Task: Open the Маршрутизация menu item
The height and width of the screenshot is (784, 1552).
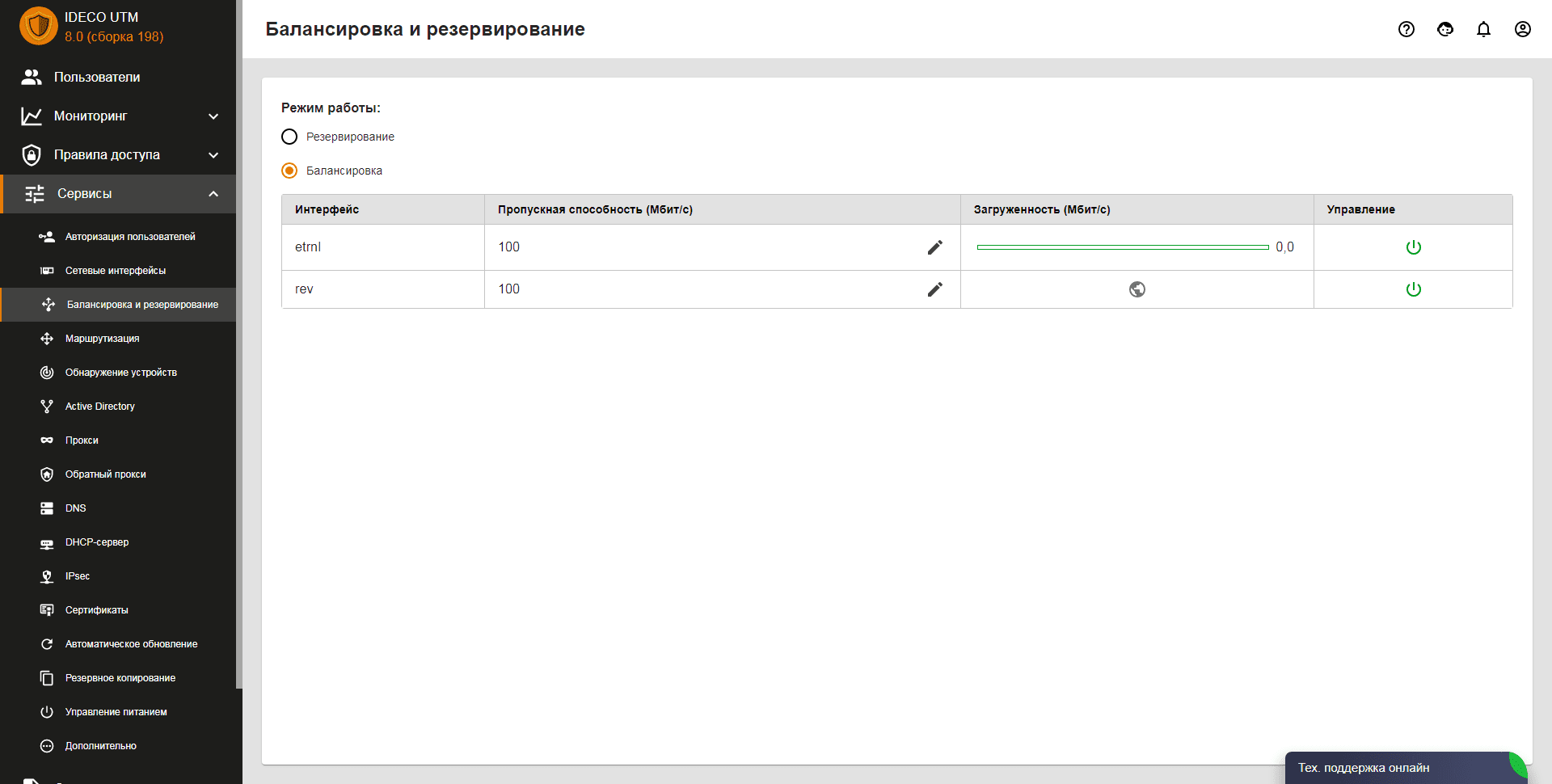Action: (x=102, y=339)
